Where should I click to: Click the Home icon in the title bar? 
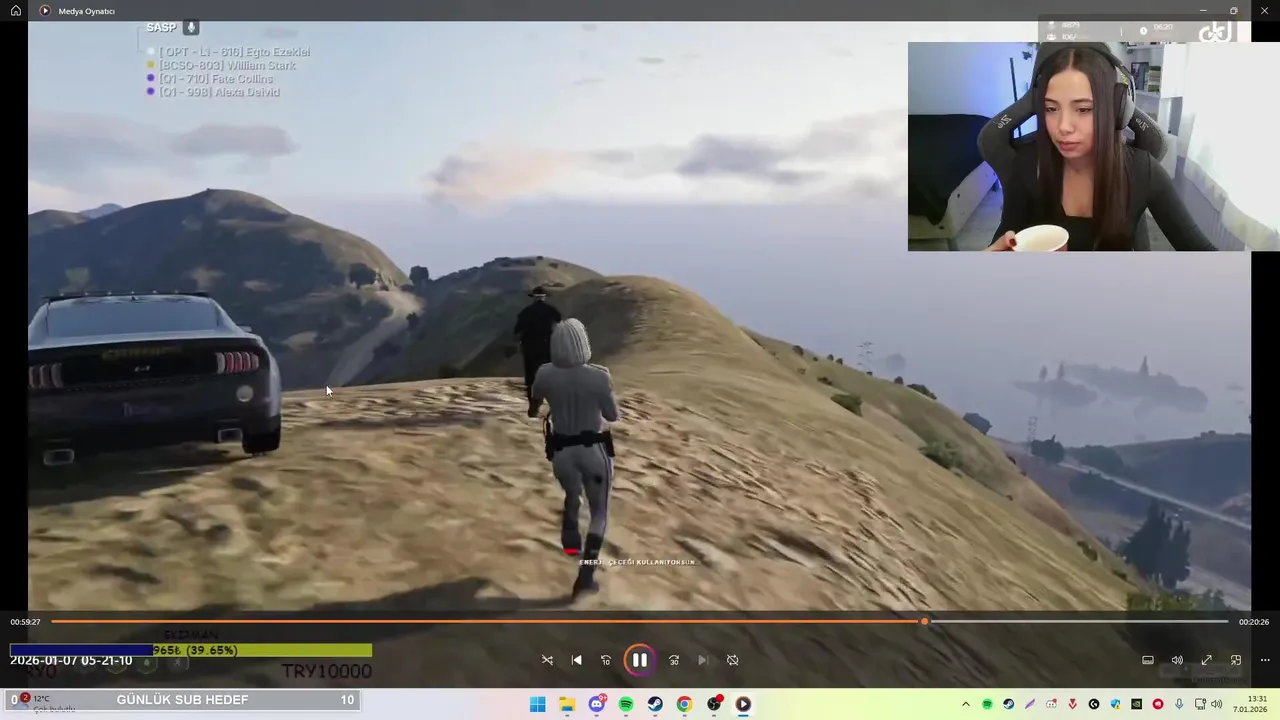tap(16, 10)
